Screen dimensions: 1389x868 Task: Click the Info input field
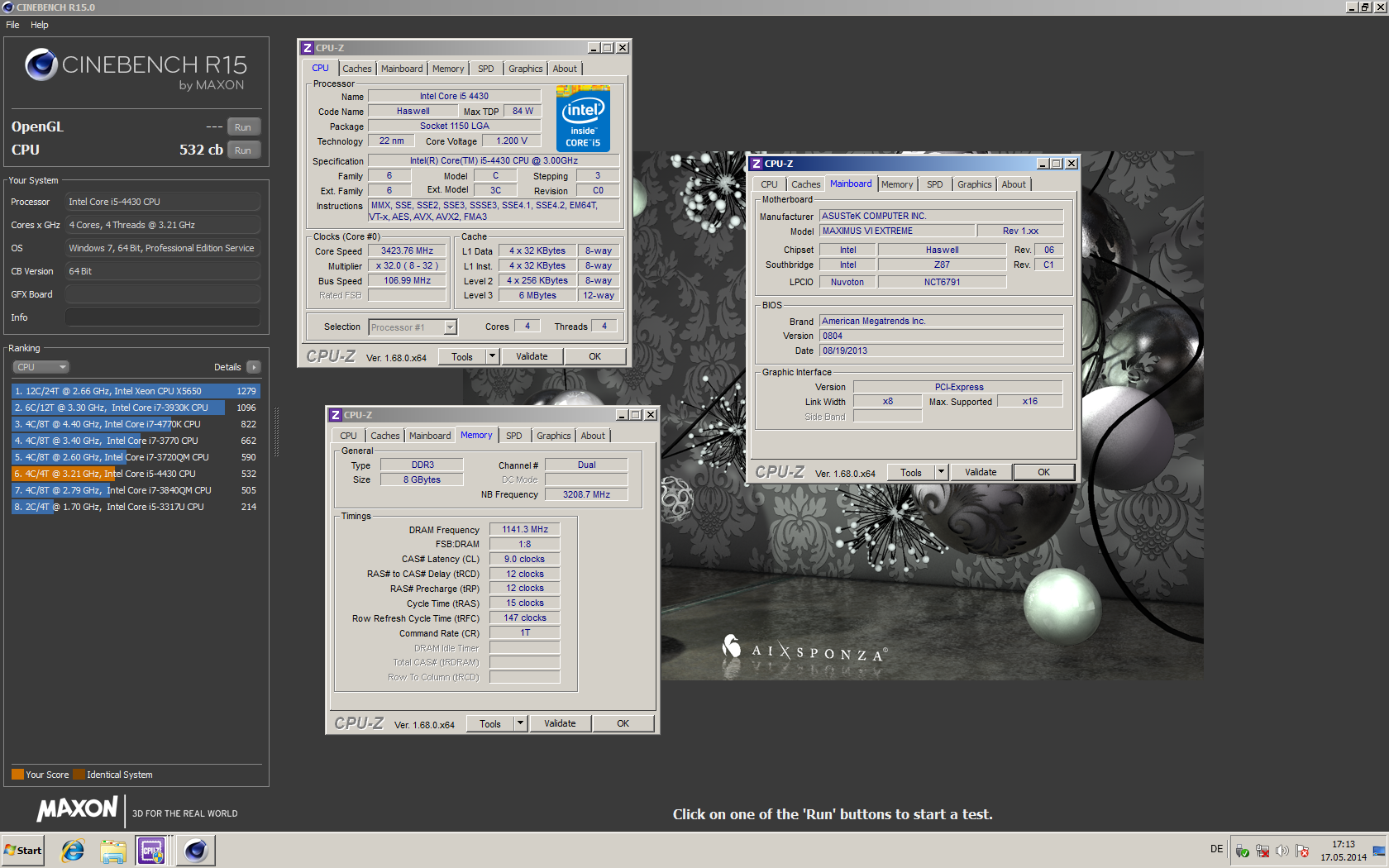[163, 317]
